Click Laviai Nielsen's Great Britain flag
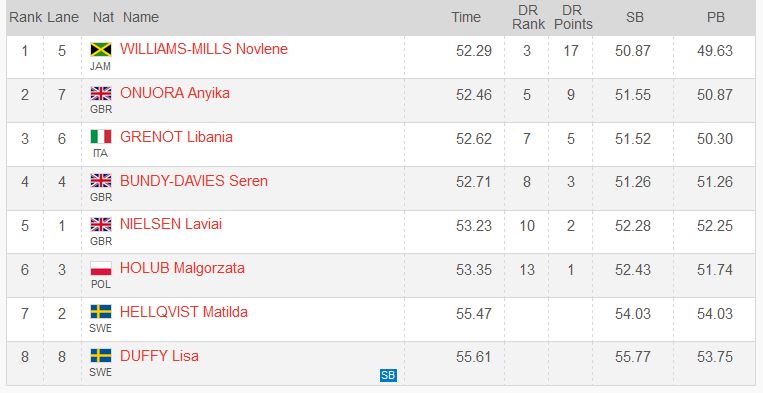The width and height of the screenshot is (763, 393). (101, 224)
